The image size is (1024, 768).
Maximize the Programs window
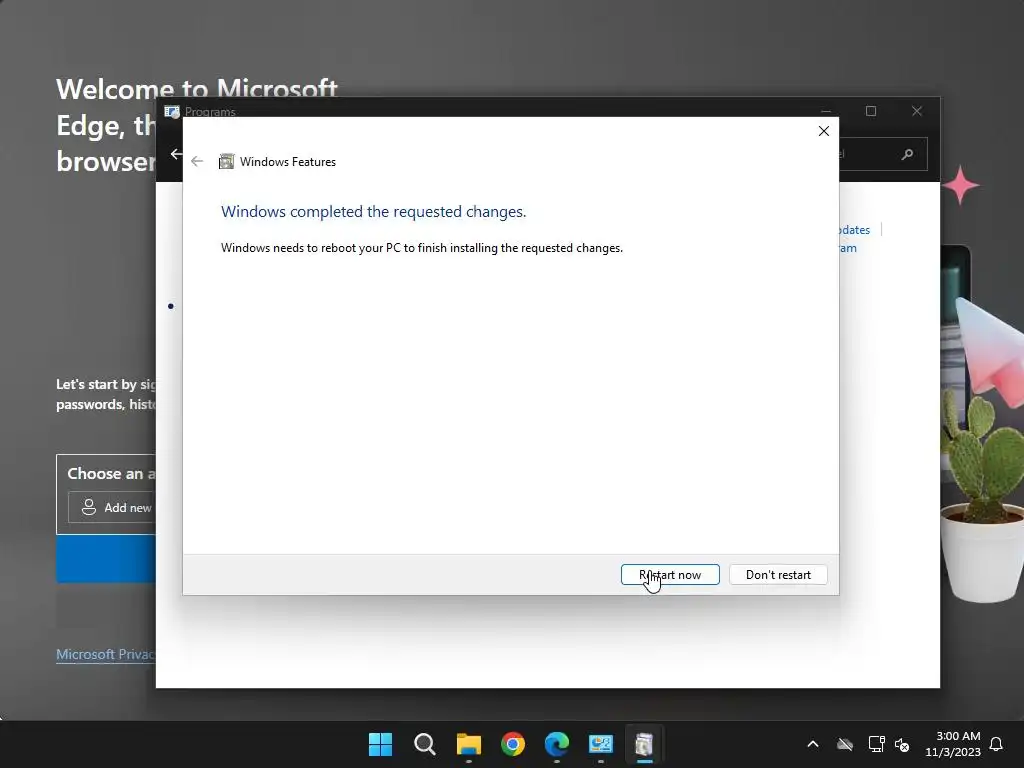coord(871,111)
